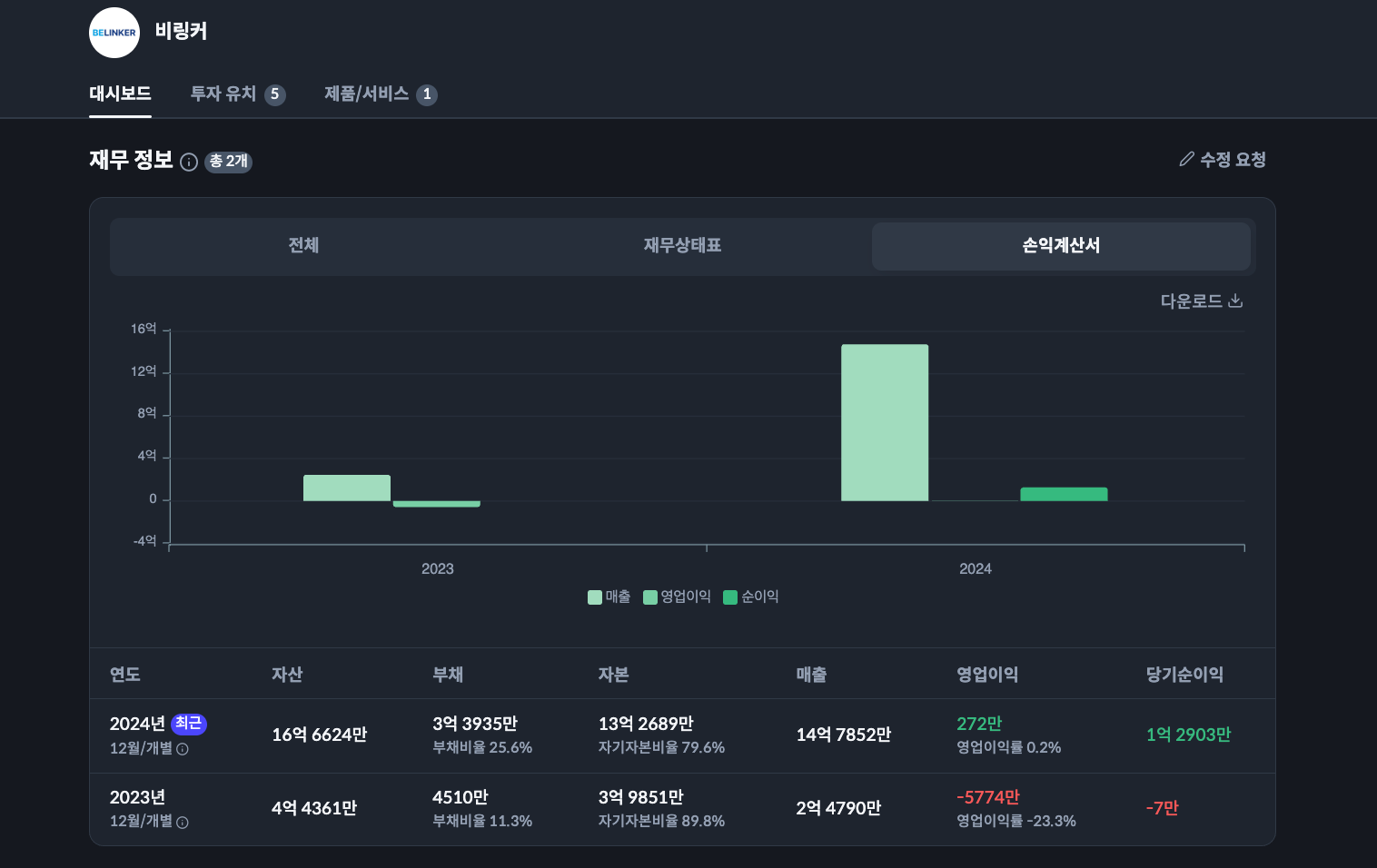Select the 전체 view segment
This screenshot has height=868, width=1377.
[x=303, y=246]
